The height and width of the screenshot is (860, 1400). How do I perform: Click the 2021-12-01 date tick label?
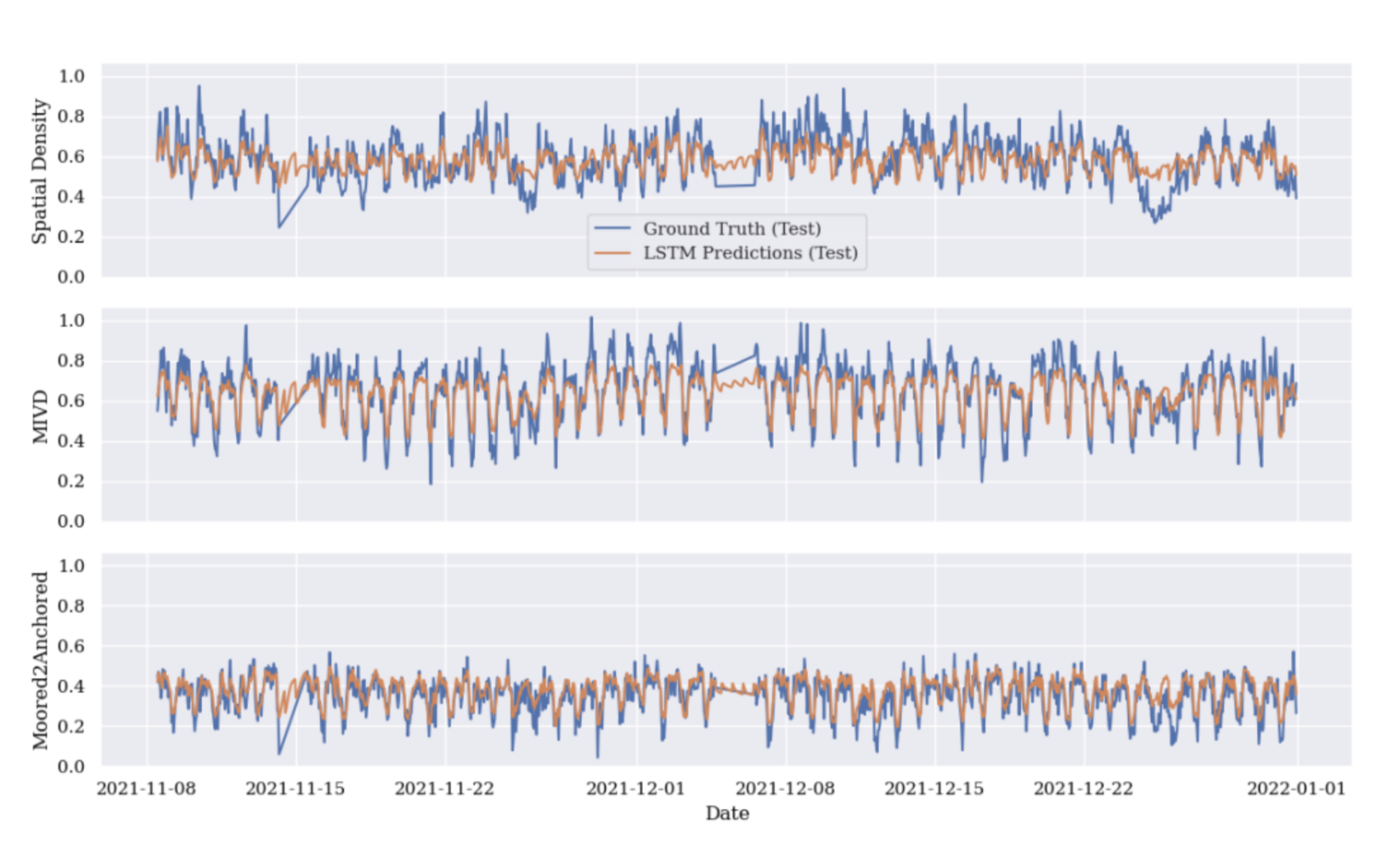[635, 789]
